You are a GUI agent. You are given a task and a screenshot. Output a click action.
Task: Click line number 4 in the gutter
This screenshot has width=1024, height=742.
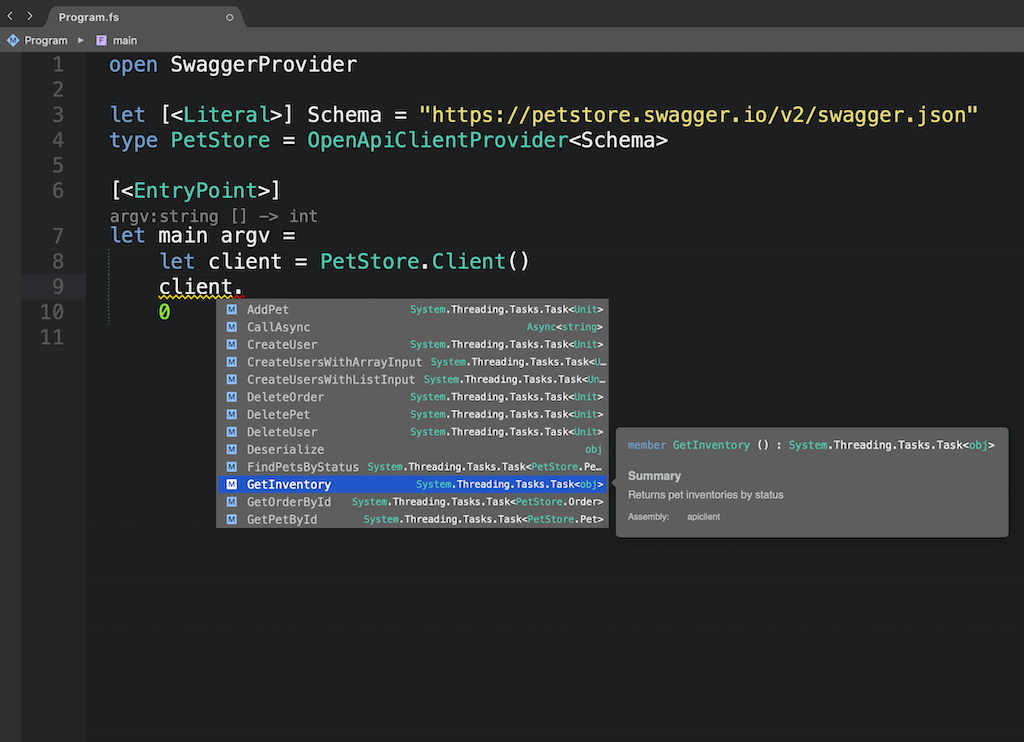click(x=58, y=140)
